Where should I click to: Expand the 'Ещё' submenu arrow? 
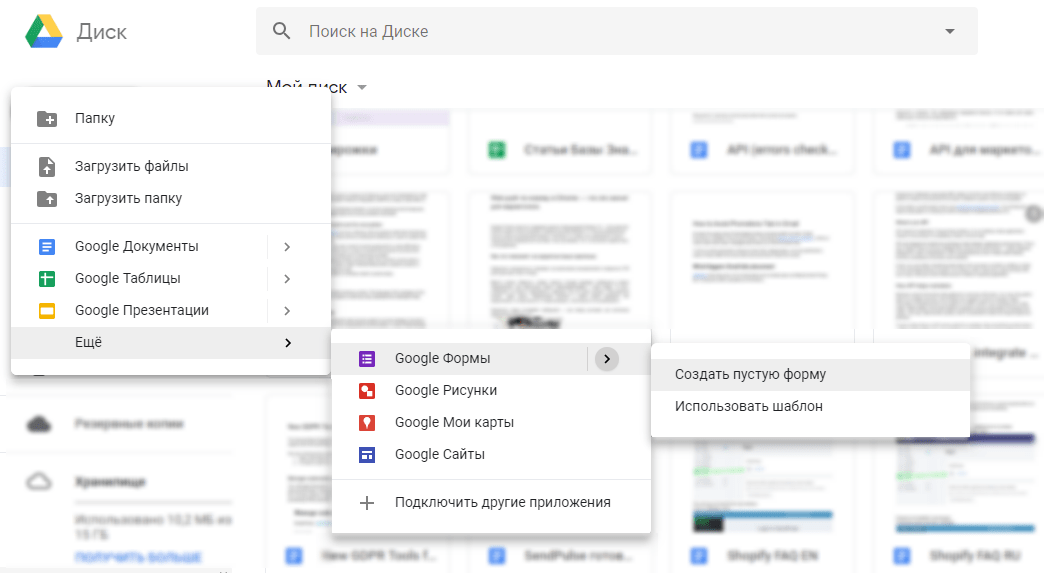288,343
